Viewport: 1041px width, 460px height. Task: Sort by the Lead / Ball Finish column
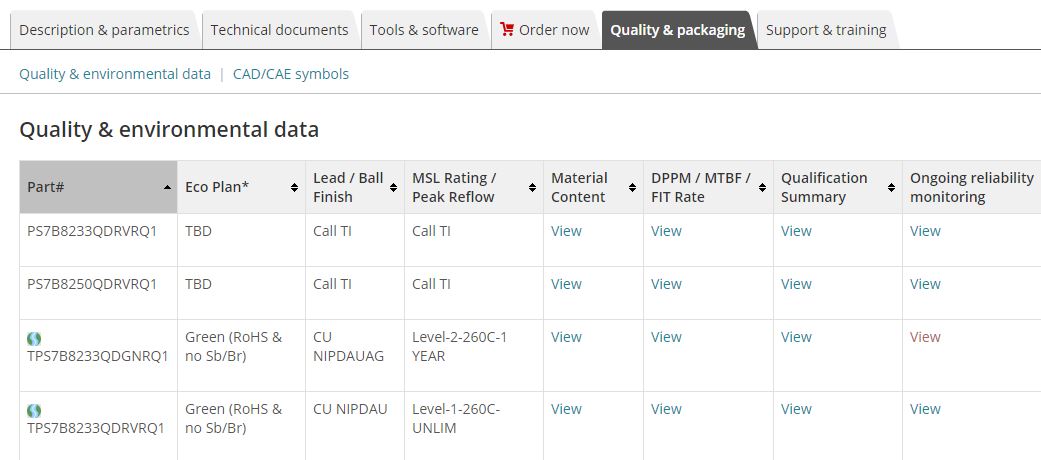click(x=394, y=188)
